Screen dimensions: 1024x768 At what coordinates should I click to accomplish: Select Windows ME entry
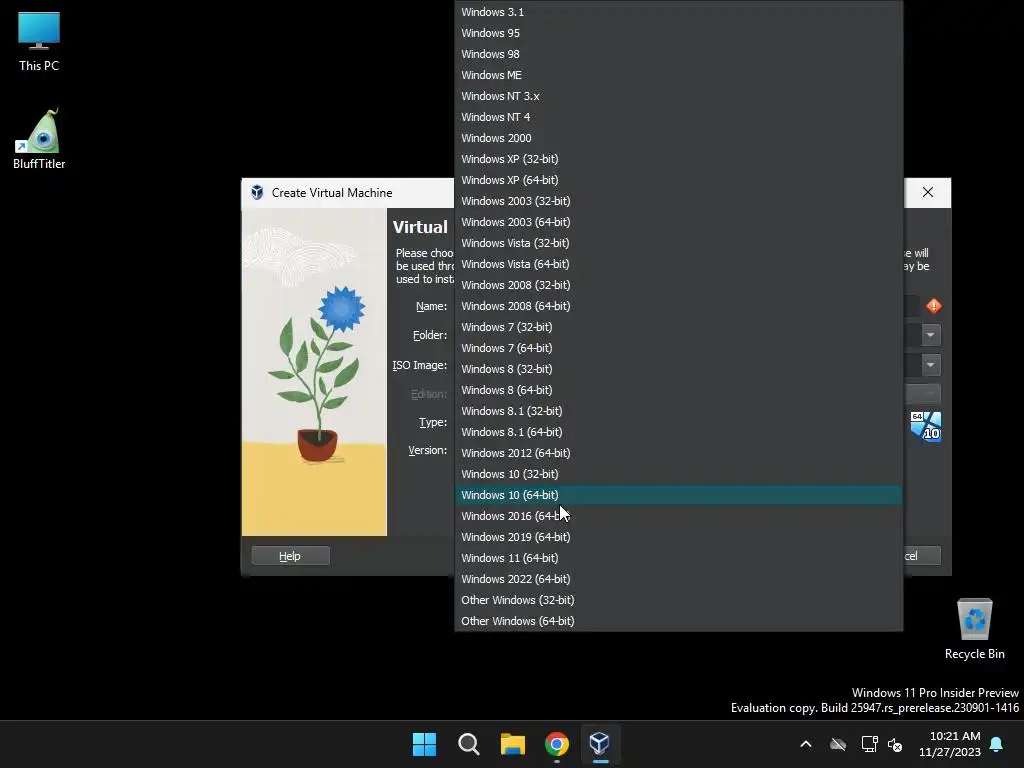coord(679,75)
